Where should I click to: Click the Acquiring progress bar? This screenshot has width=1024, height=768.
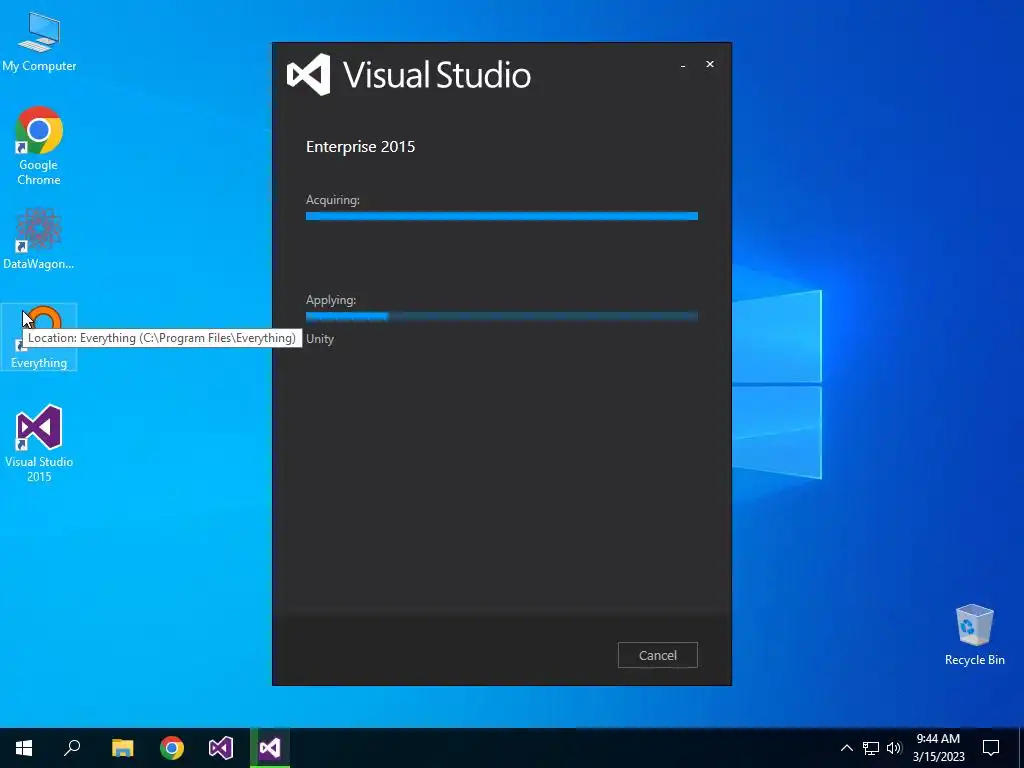[502, 216]
